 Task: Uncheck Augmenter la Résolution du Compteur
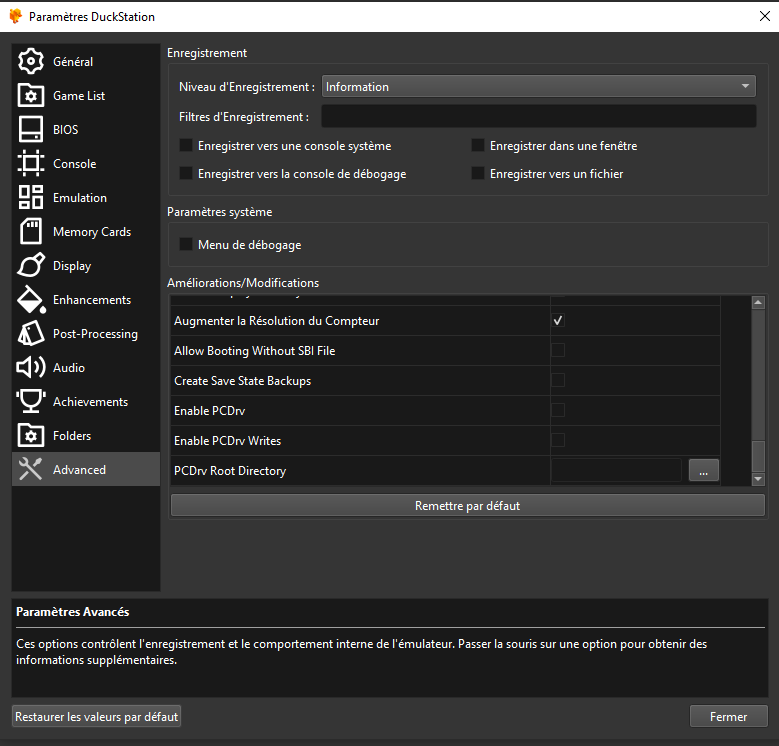pyautogui.click(x=558, y=320)
